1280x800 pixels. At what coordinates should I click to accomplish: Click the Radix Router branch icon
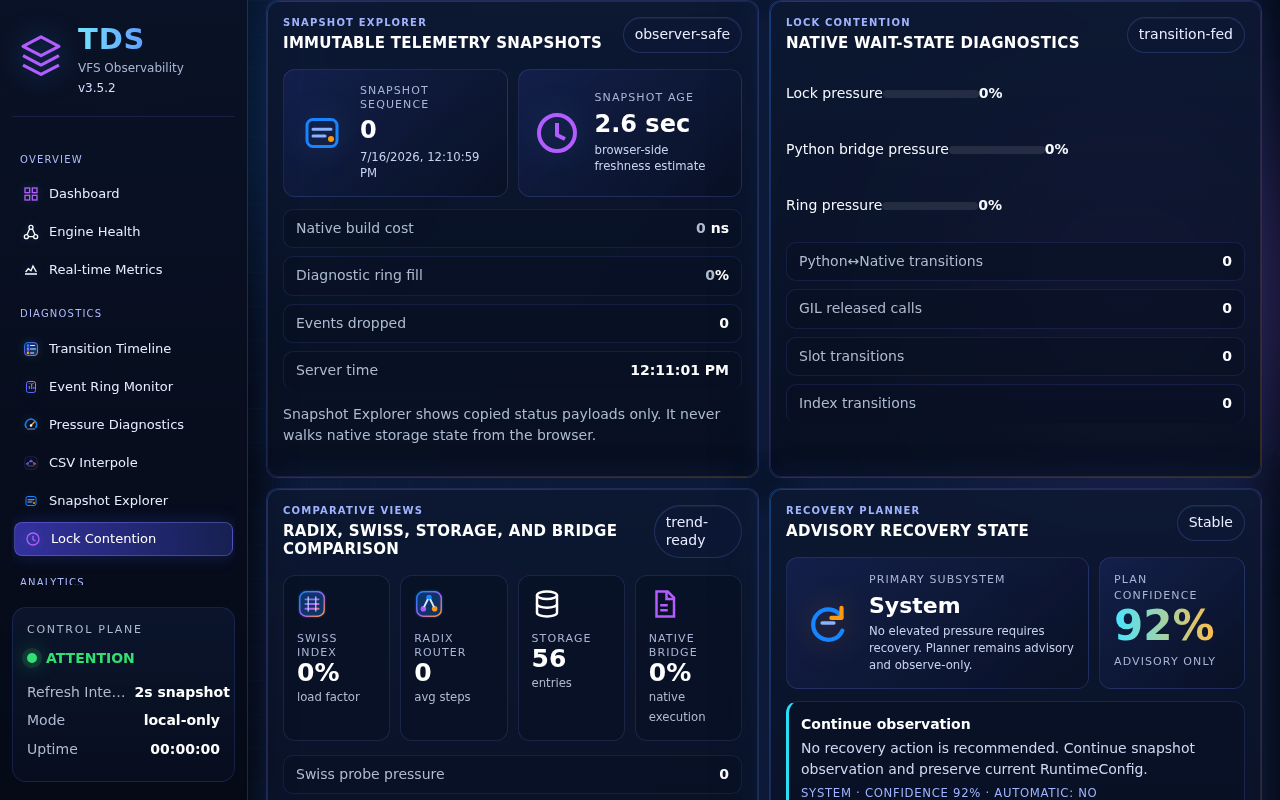pyautogui.click(x=429, y=604)
